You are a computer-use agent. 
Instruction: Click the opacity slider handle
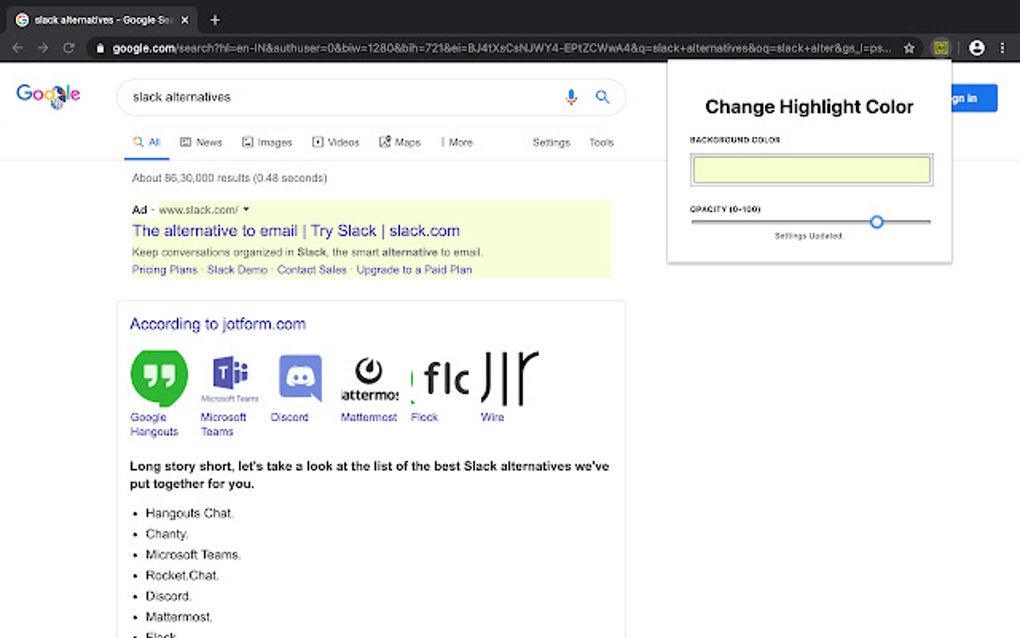[x=877, y=222]
